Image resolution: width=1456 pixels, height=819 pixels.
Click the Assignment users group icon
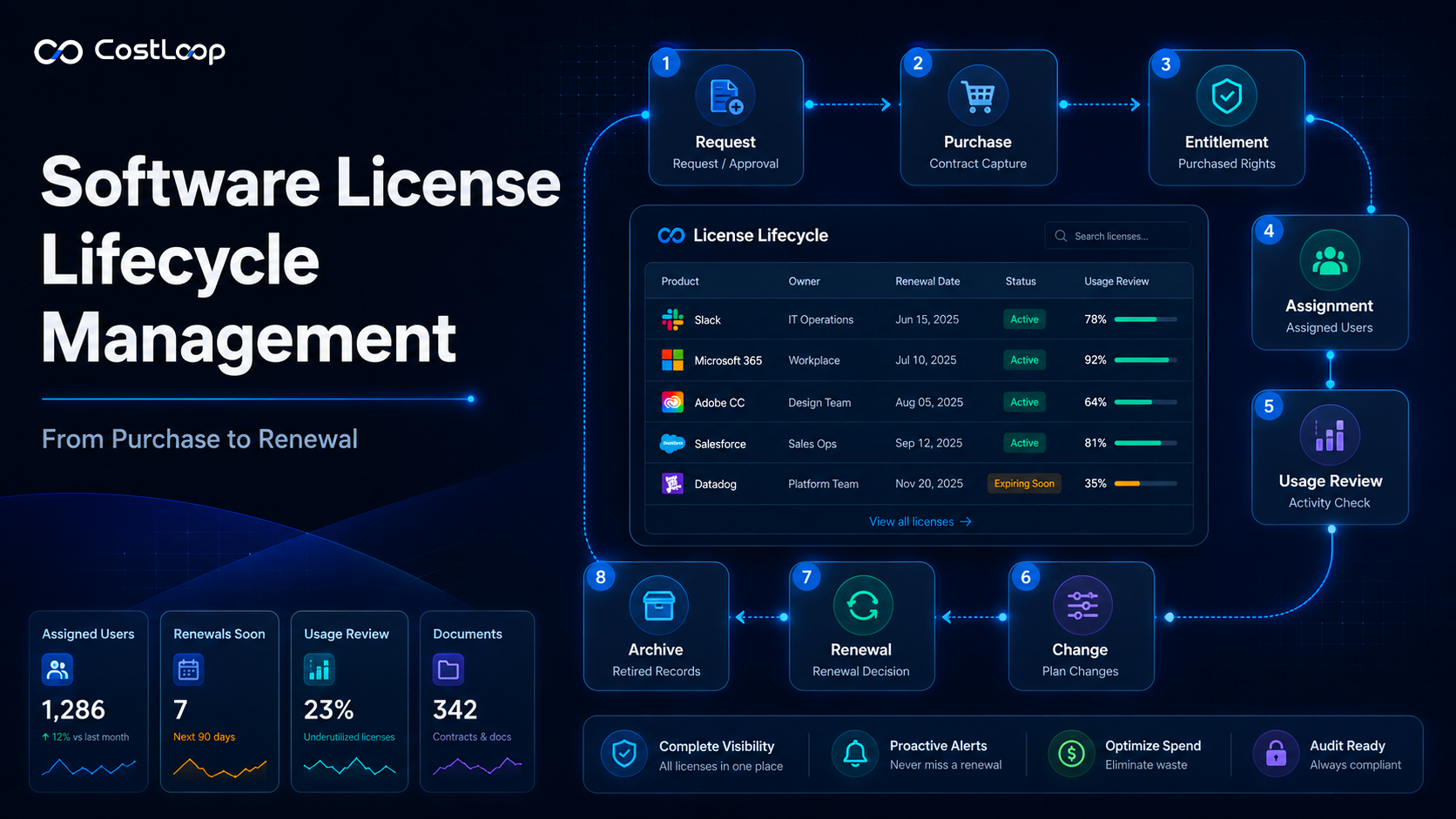click(x=1330, y=260)
